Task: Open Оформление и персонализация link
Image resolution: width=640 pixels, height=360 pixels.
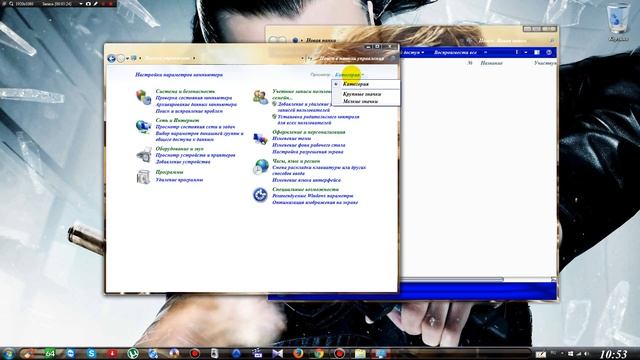Action: click(309, 132)
